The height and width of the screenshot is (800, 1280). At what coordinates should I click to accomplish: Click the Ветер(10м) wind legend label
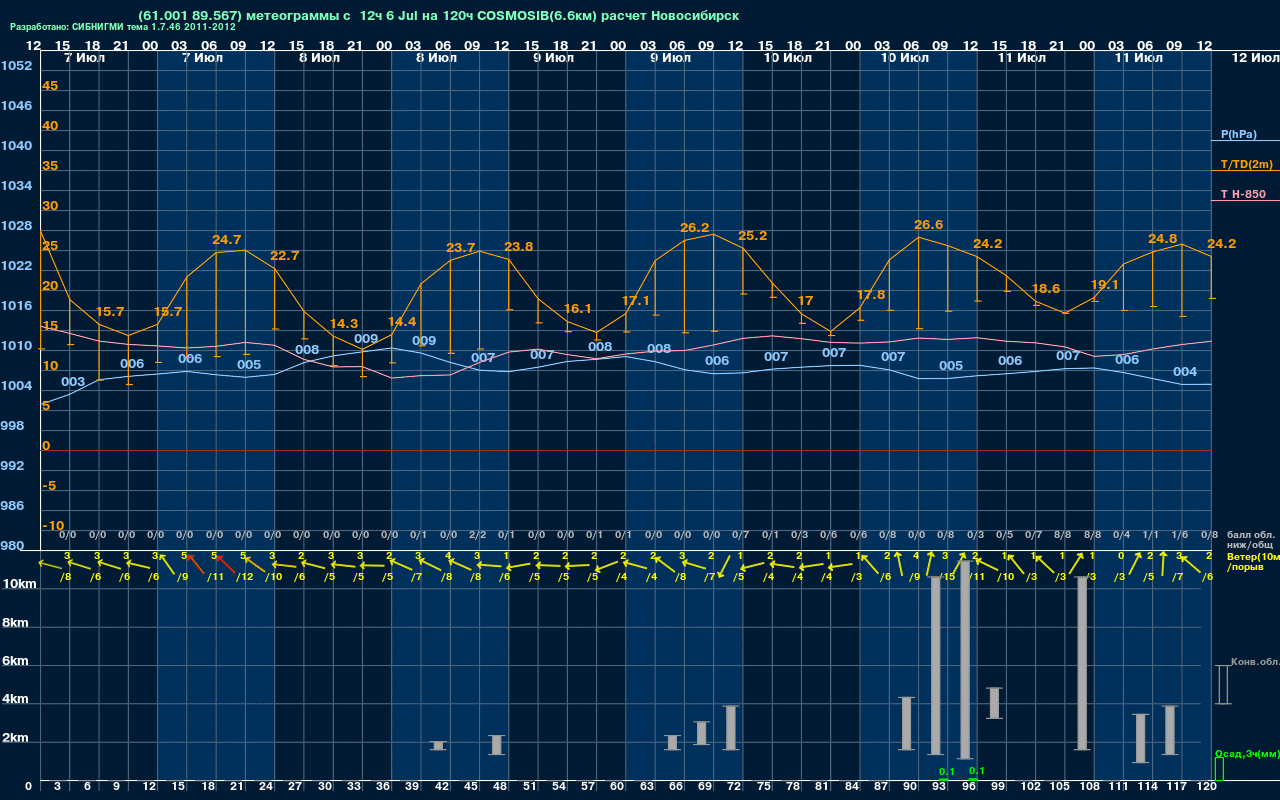click(x=1253, y=556)
